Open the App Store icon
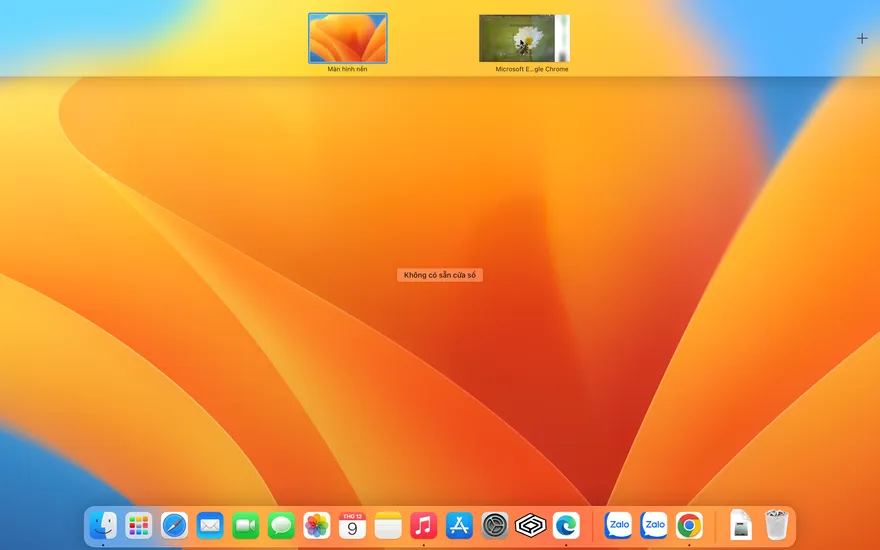Viewport: 880px width, 550px height. click(x=459, y=526)
